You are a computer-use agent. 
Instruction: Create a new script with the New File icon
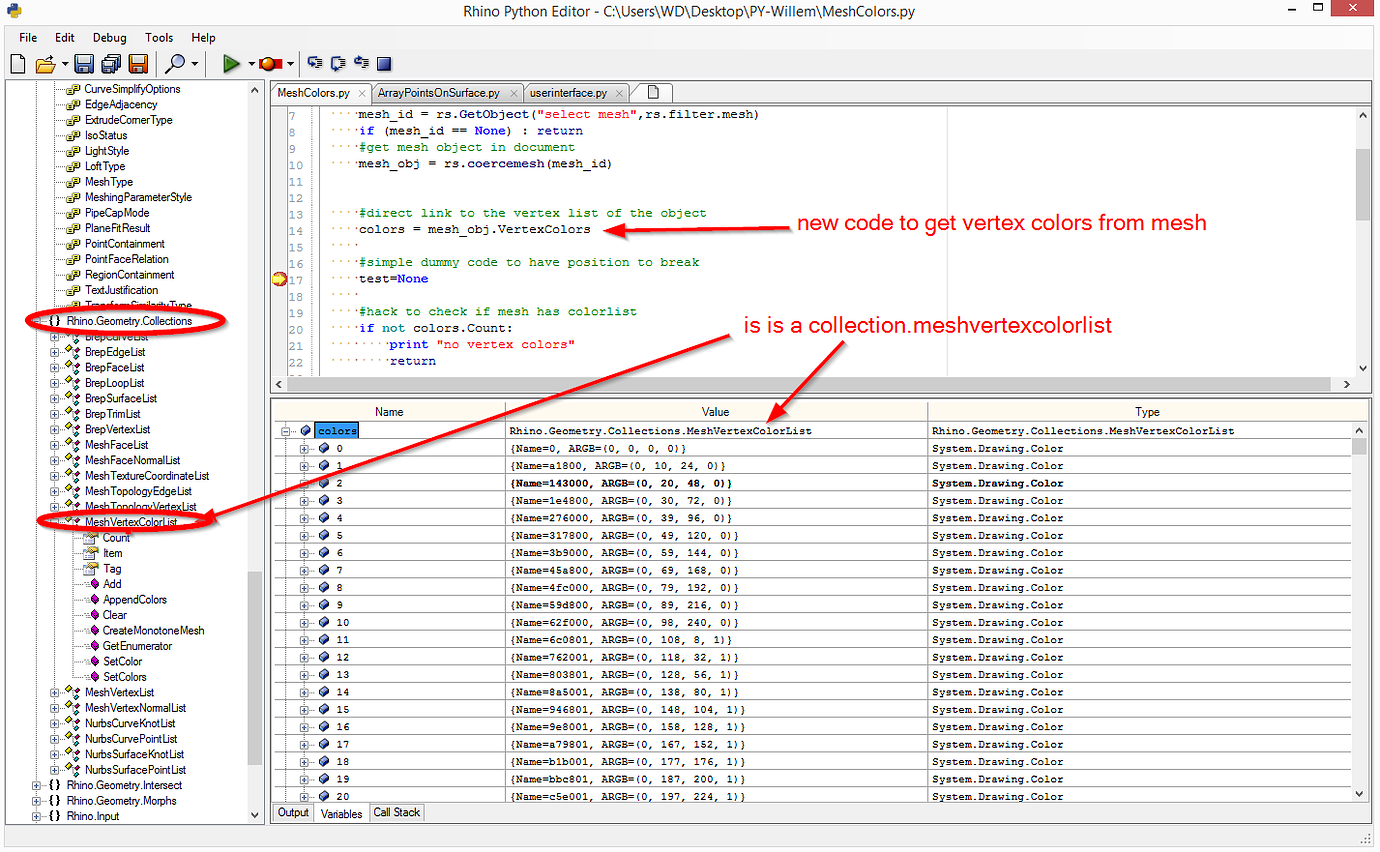pos(18,62)
